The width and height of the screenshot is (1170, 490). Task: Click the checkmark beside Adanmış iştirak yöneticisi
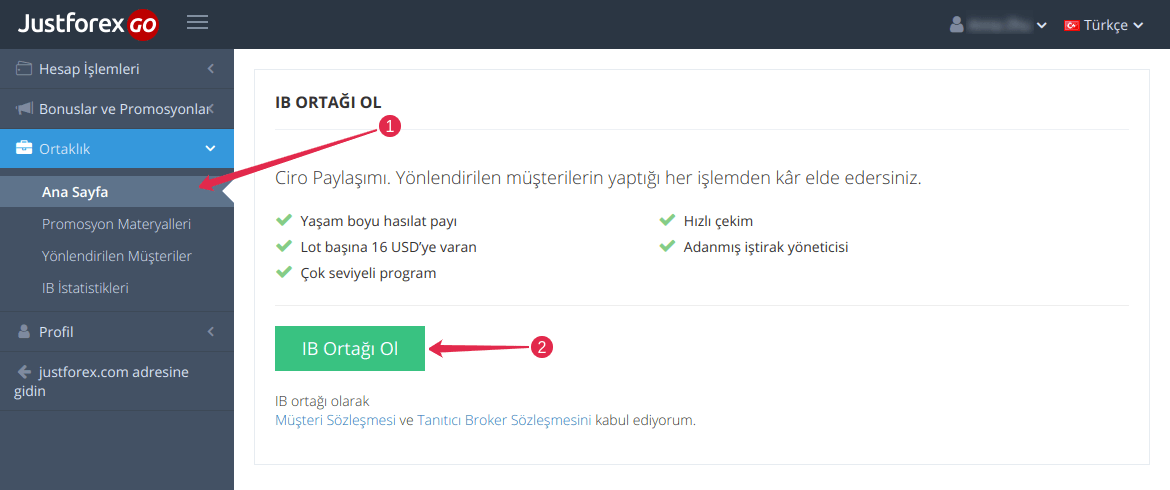[667, 246]
